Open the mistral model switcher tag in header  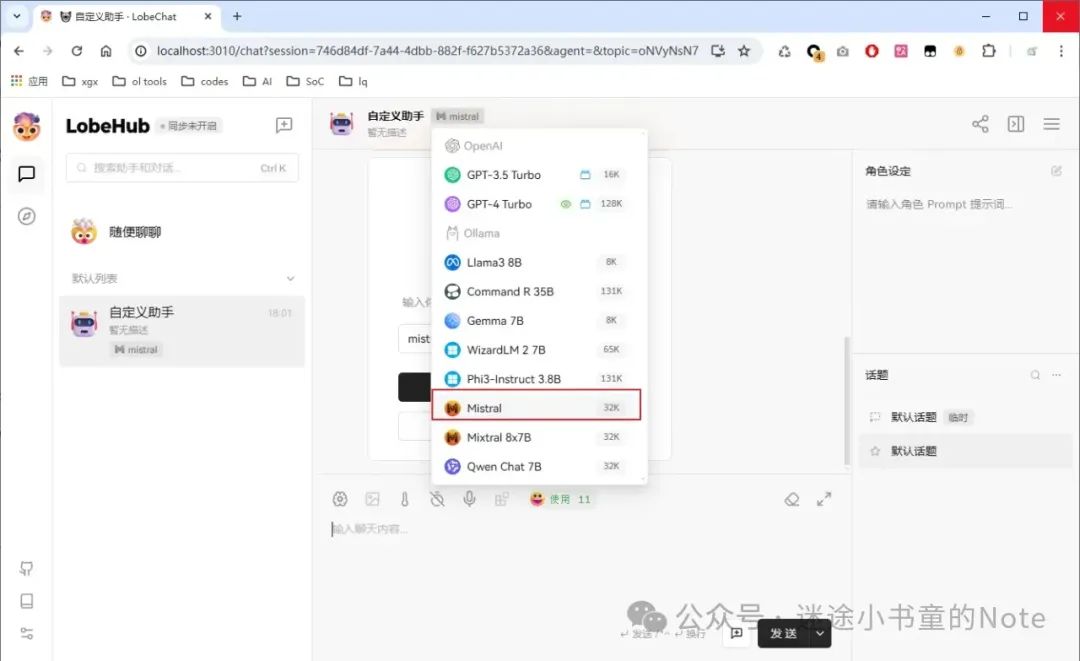[457, 116]
